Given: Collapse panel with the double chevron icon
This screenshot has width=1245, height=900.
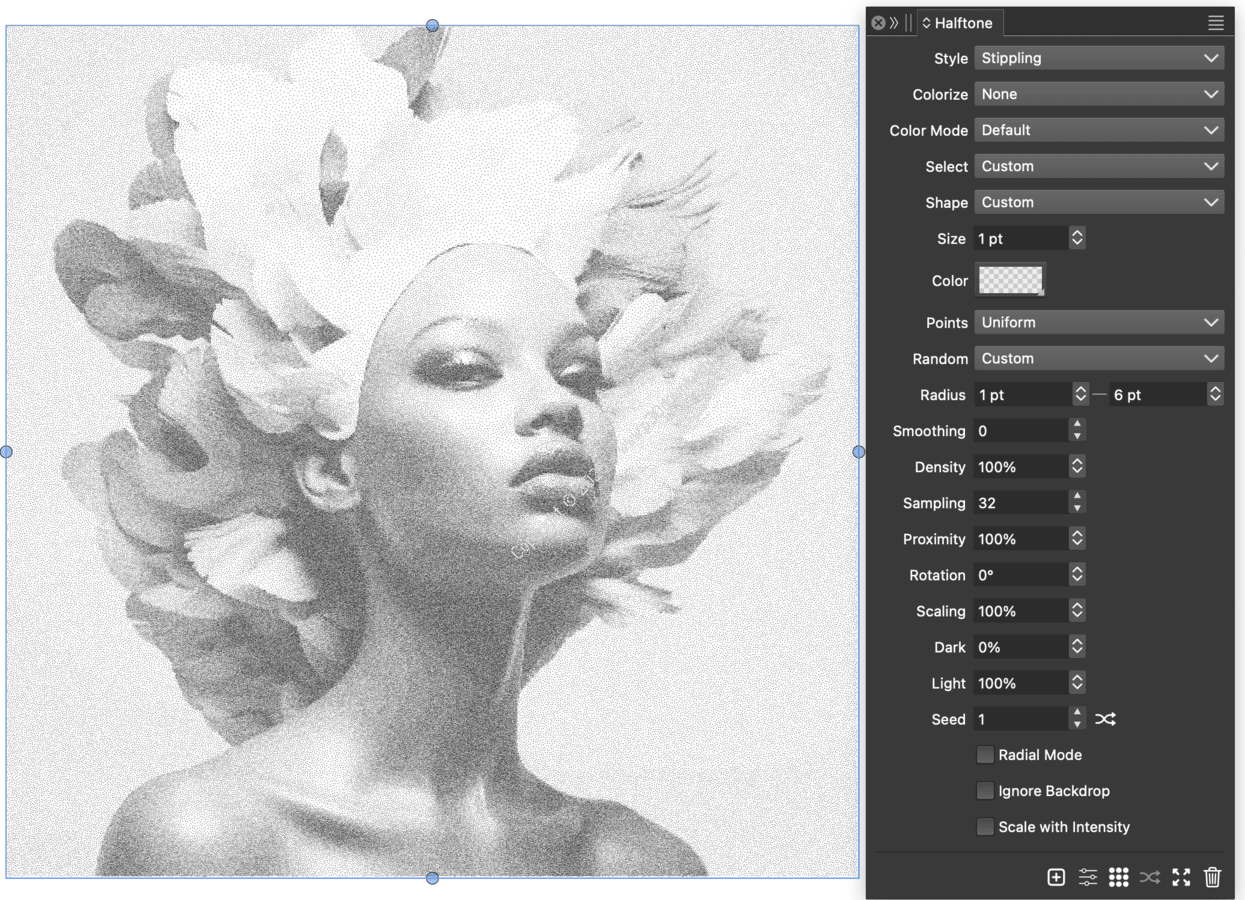Looking at the screenshot, I should click(894, 23).
